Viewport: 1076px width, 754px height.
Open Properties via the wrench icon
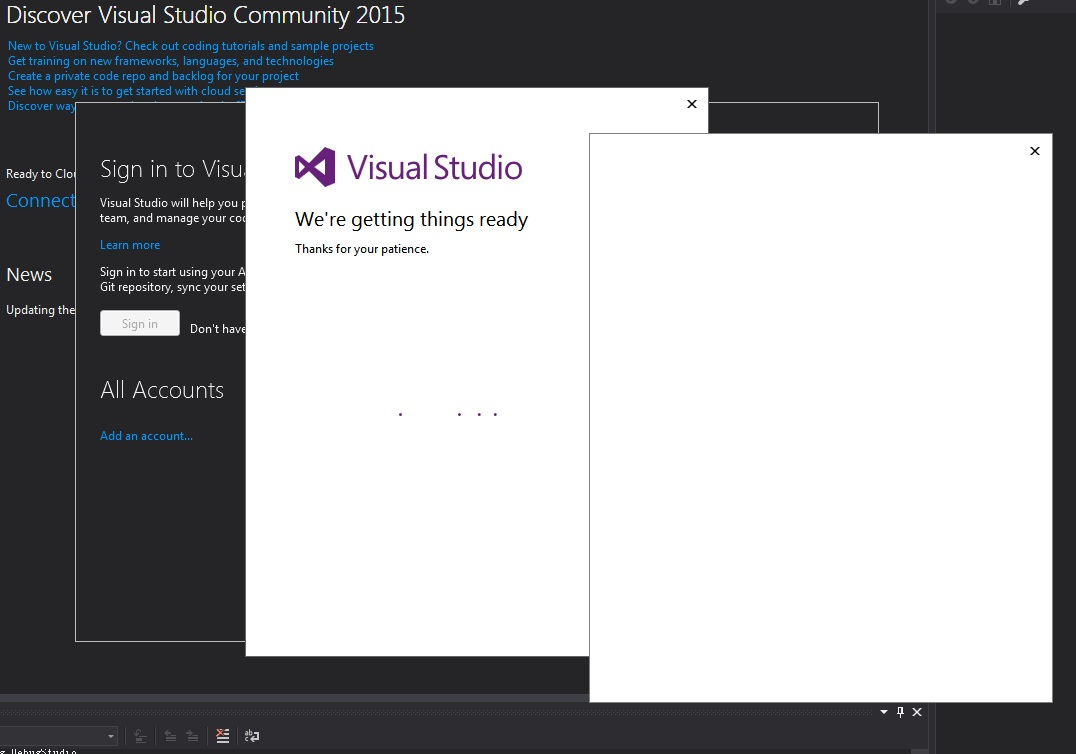click(x=1024, y=4)
